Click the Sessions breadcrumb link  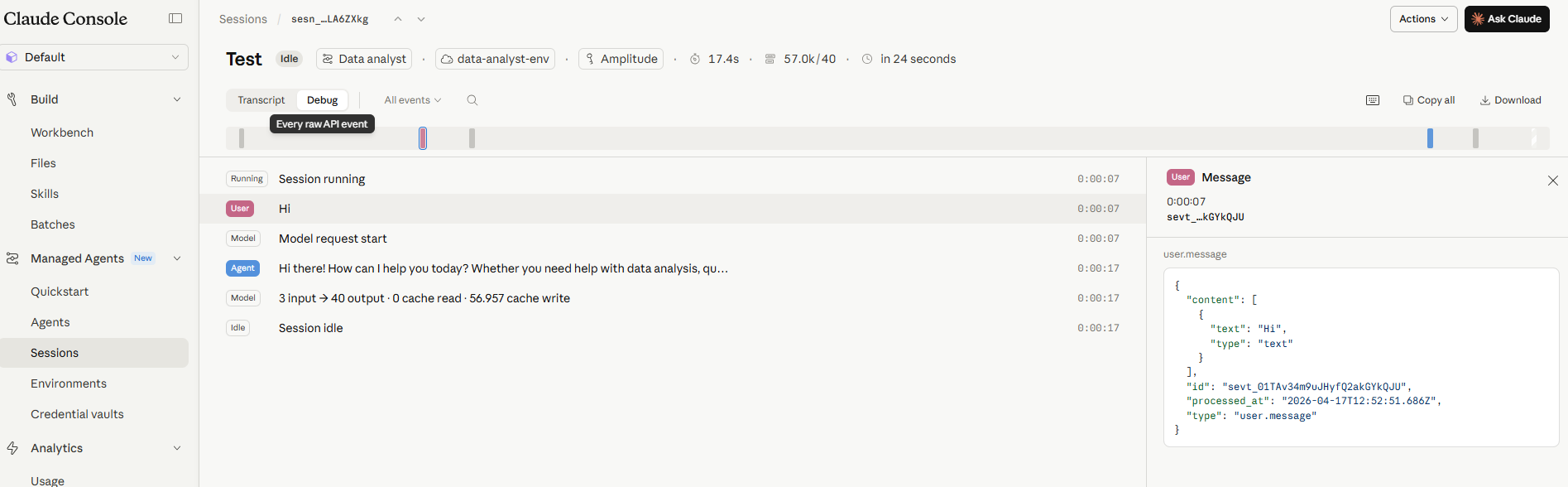(x=243, y=19)
